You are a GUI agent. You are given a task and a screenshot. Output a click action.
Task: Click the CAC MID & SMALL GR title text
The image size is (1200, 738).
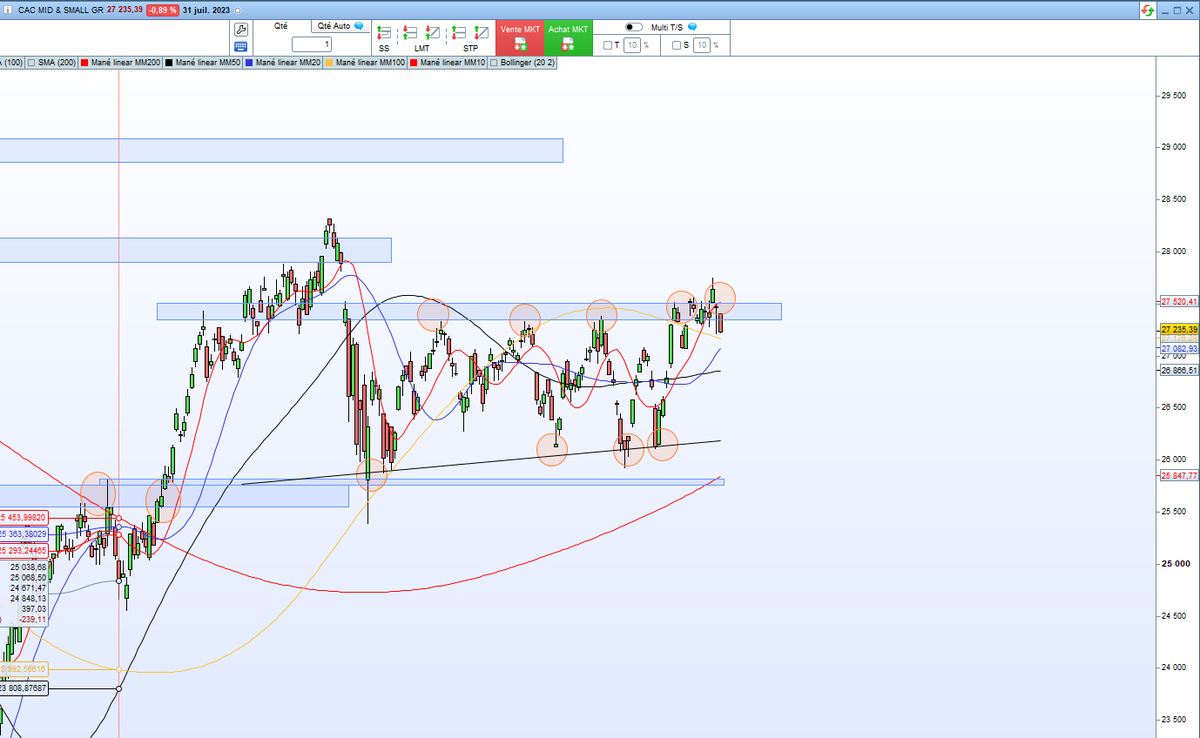(x=60, y=9)
